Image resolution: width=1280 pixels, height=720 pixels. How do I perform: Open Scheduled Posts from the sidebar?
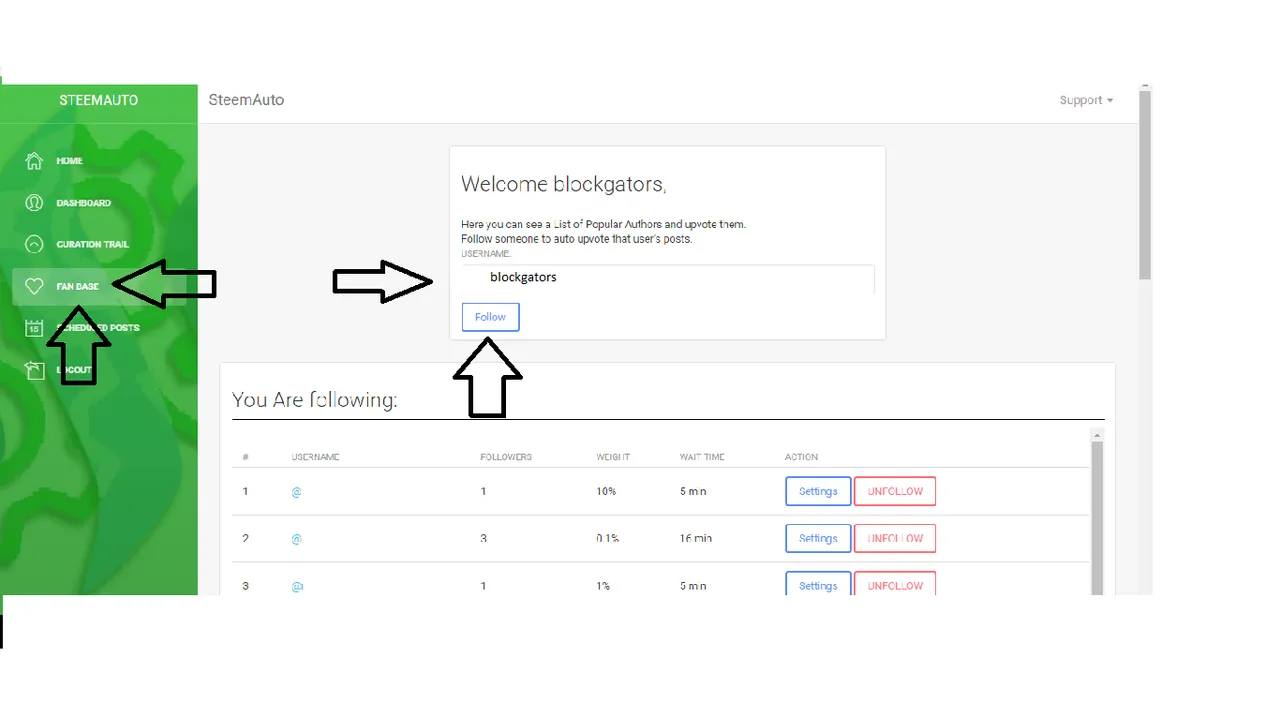[99, 328]
